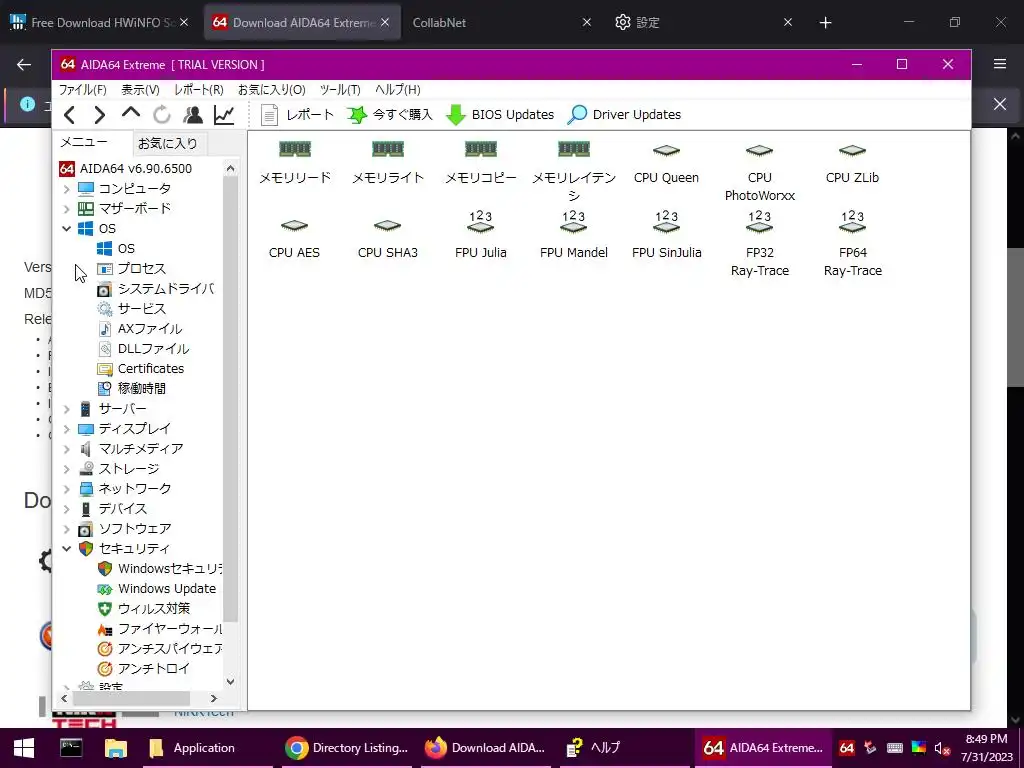This screenshot has height=768, width=1024.
Task: Expand the ストレージ tree node
Action: point(66,469)
